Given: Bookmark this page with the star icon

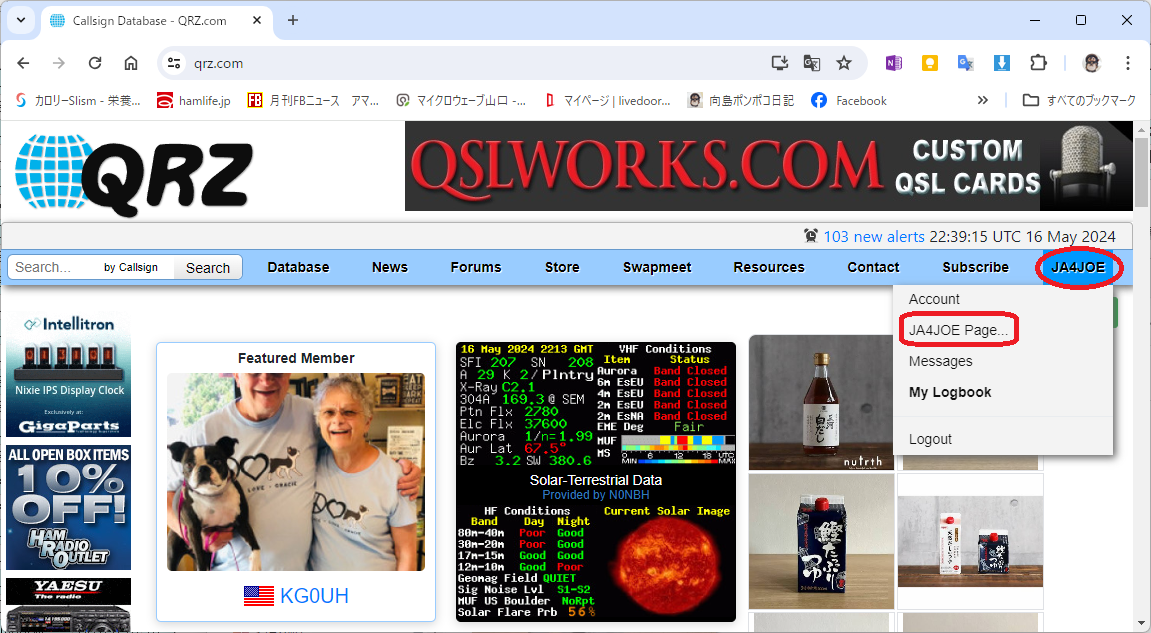Looking at the screenshot, I should point(844,63).
